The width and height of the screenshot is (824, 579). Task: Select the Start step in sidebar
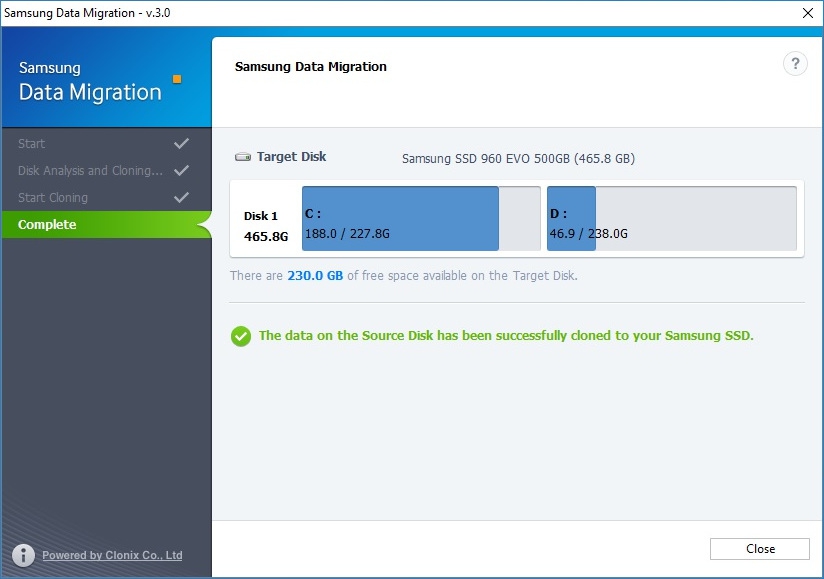coord(107,143)
